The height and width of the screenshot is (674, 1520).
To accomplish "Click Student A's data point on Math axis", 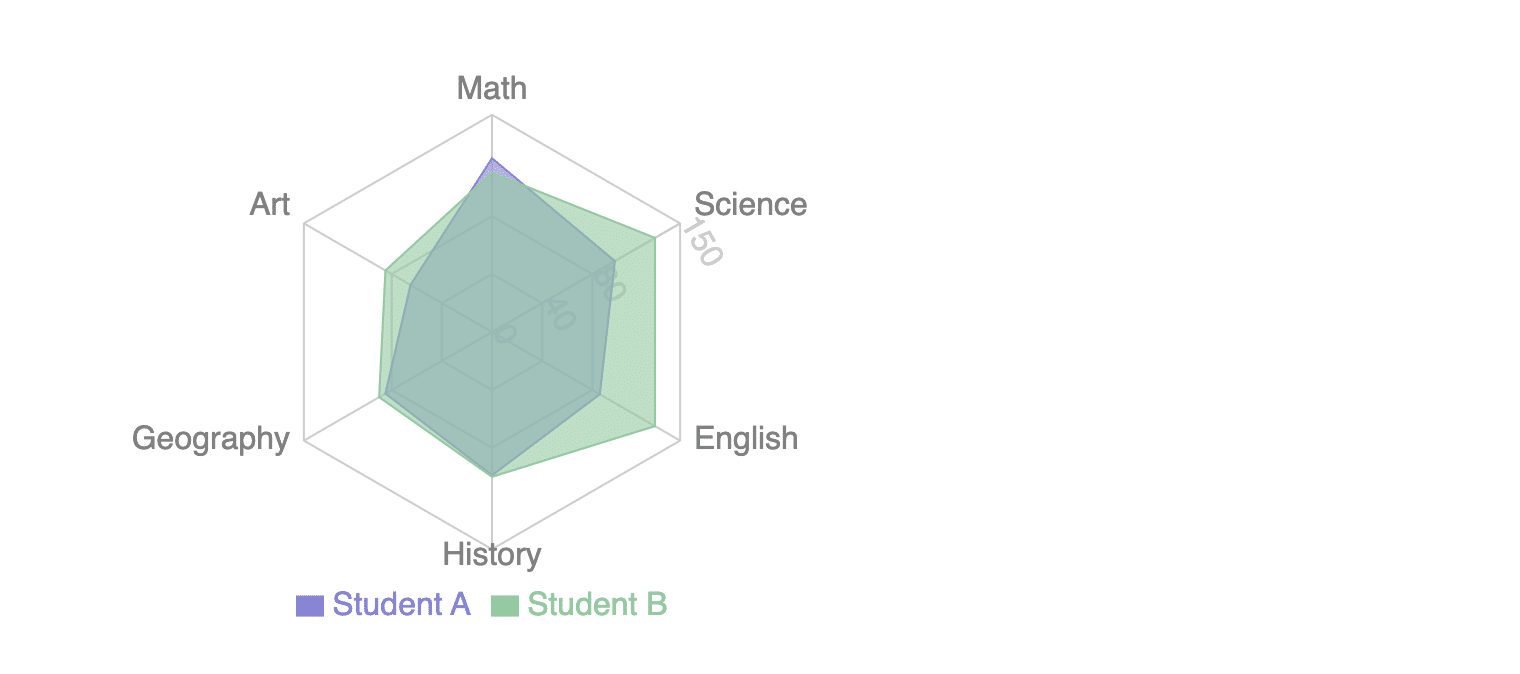I will coord(492,159).
